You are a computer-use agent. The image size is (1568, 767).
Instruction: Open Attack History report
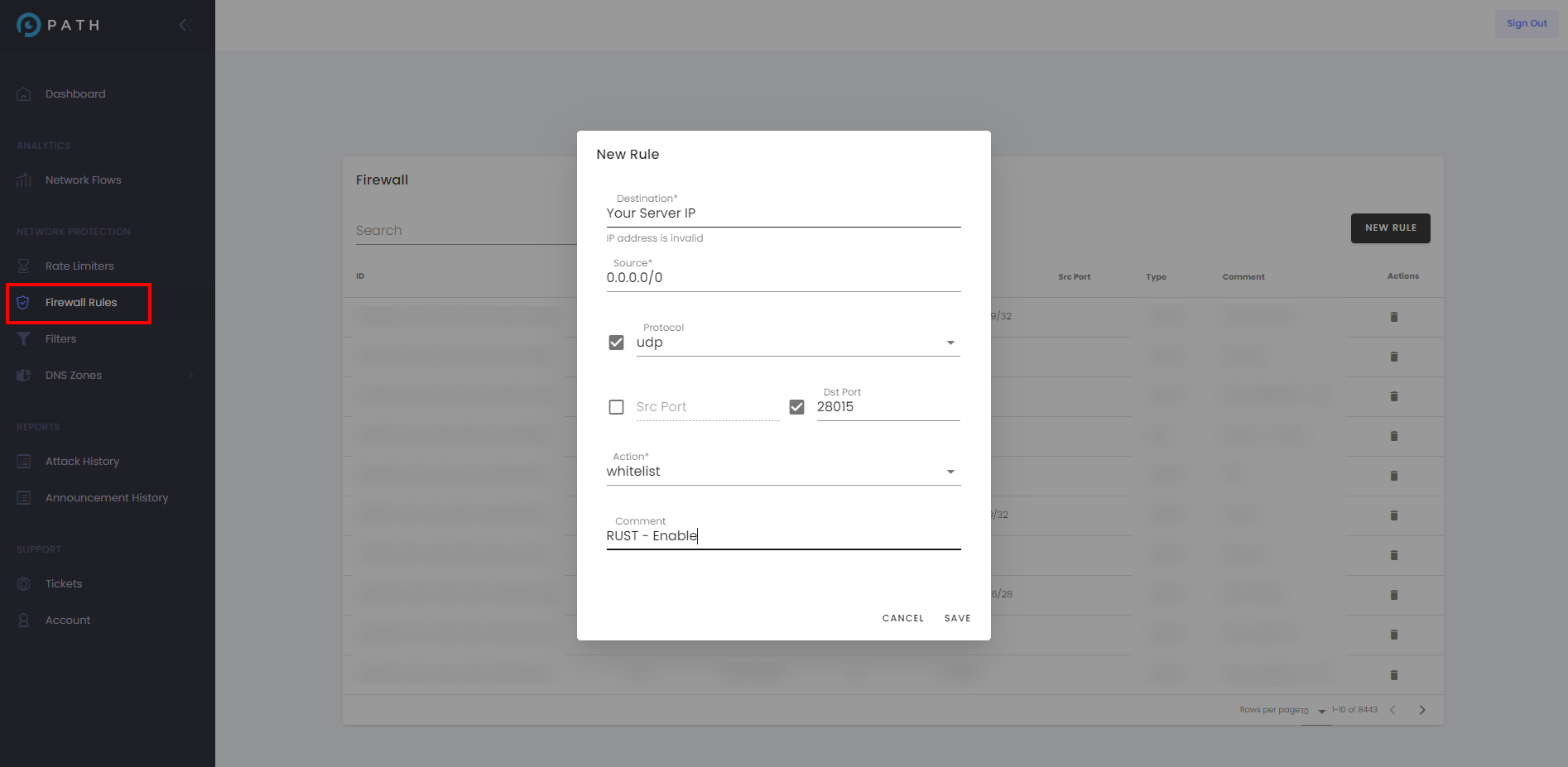(x=82, y=462)
